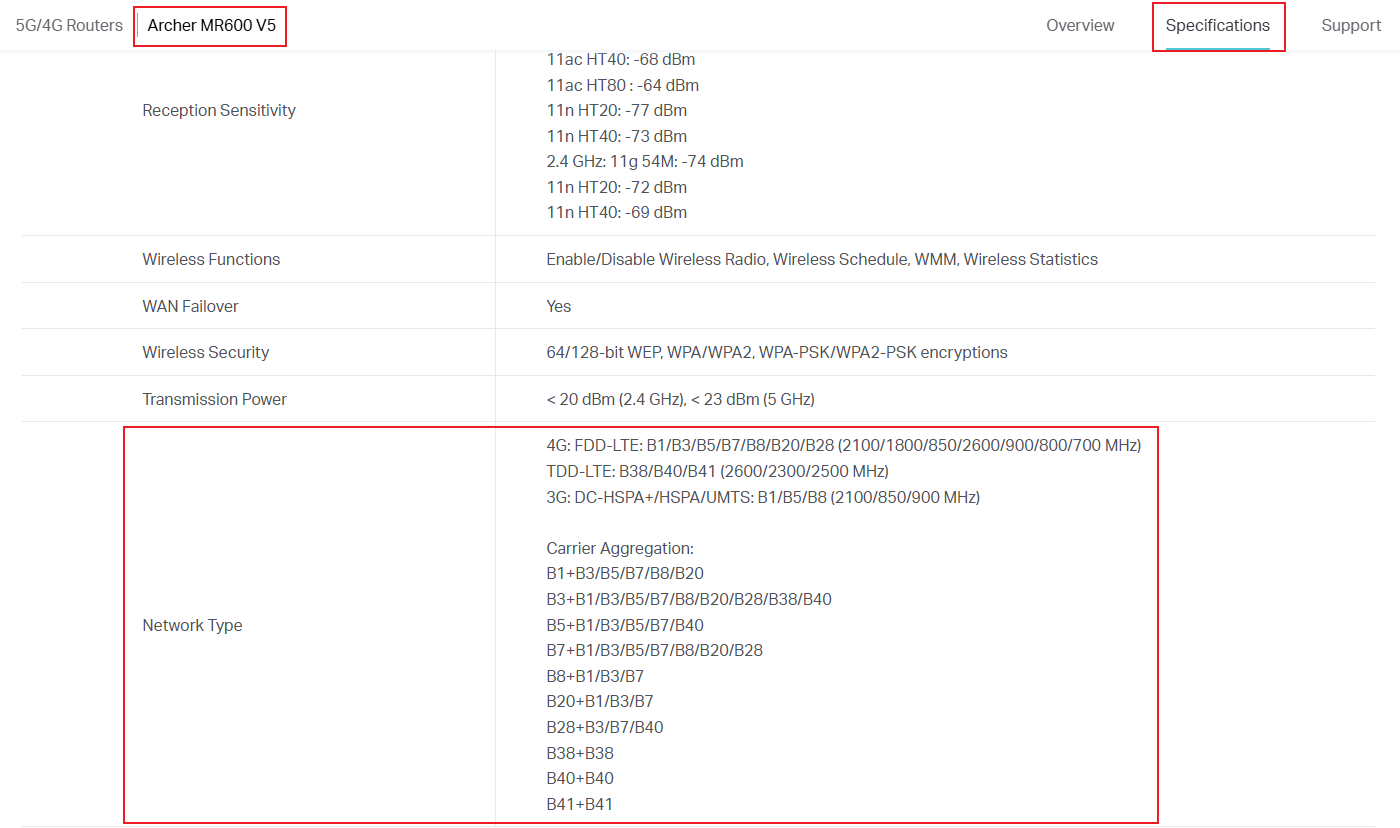Screen dimensions: 1400x828
Task: Click the WAN Failover 'Yes' value
Action: click(x=558, y=306)
